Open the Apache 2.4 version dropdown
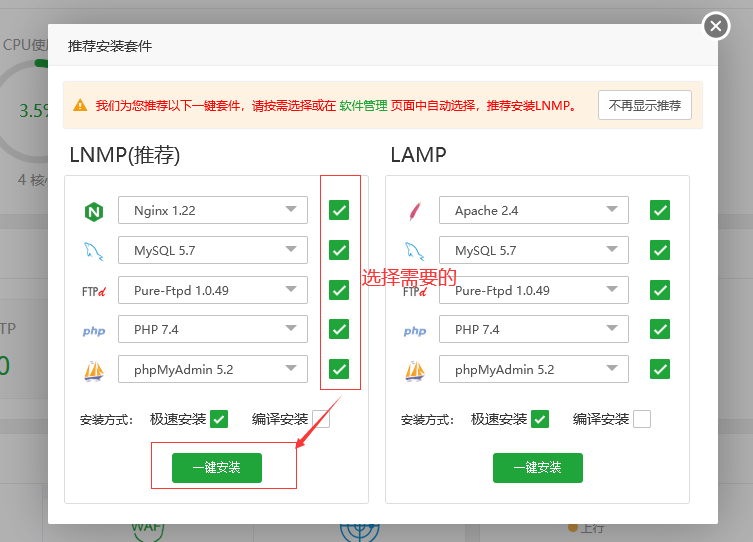This screenshot has height=542, width=753. (x=534, y=210)
